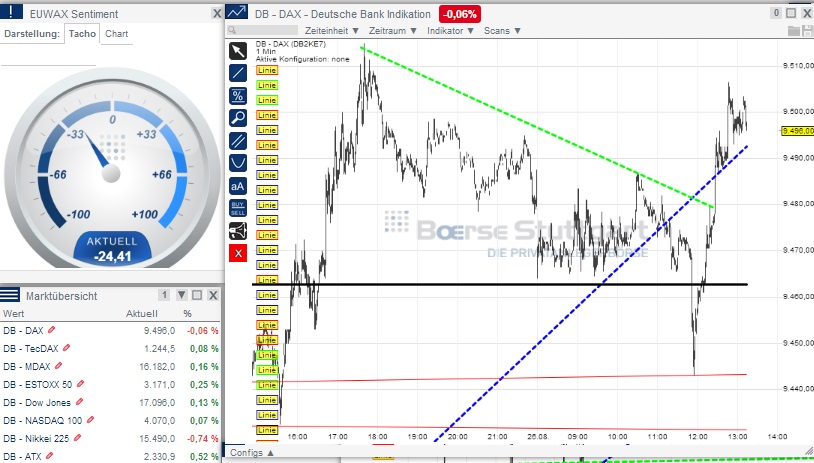Select the DB - MDAX row
814x463 pixels.
111,366
